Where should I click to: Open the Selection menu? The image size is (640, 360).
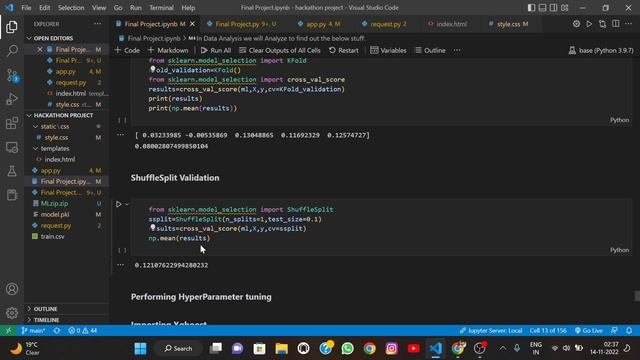tap(71, 8)
